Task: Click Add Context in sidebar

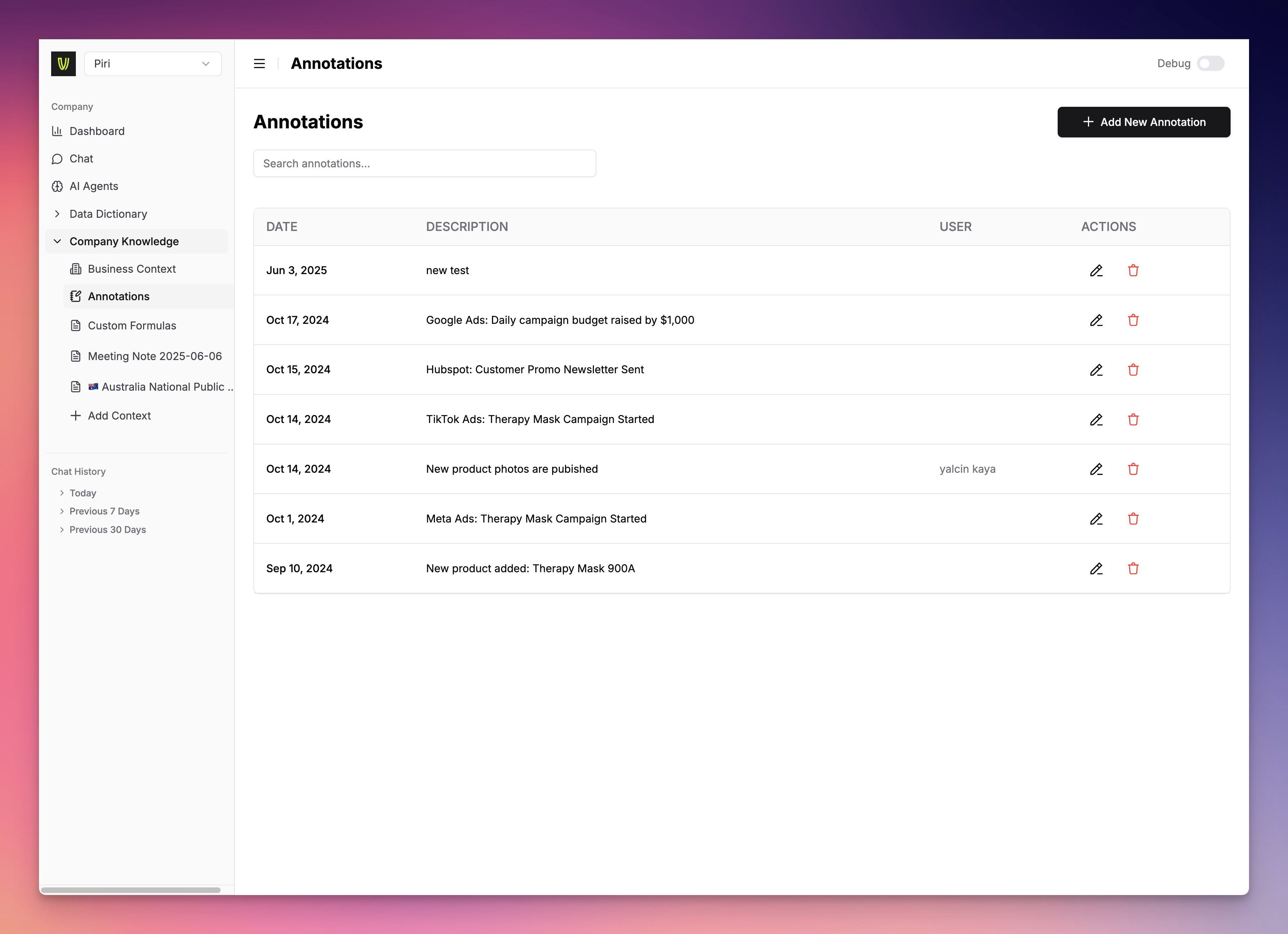Action: click(x=119, y=416)
